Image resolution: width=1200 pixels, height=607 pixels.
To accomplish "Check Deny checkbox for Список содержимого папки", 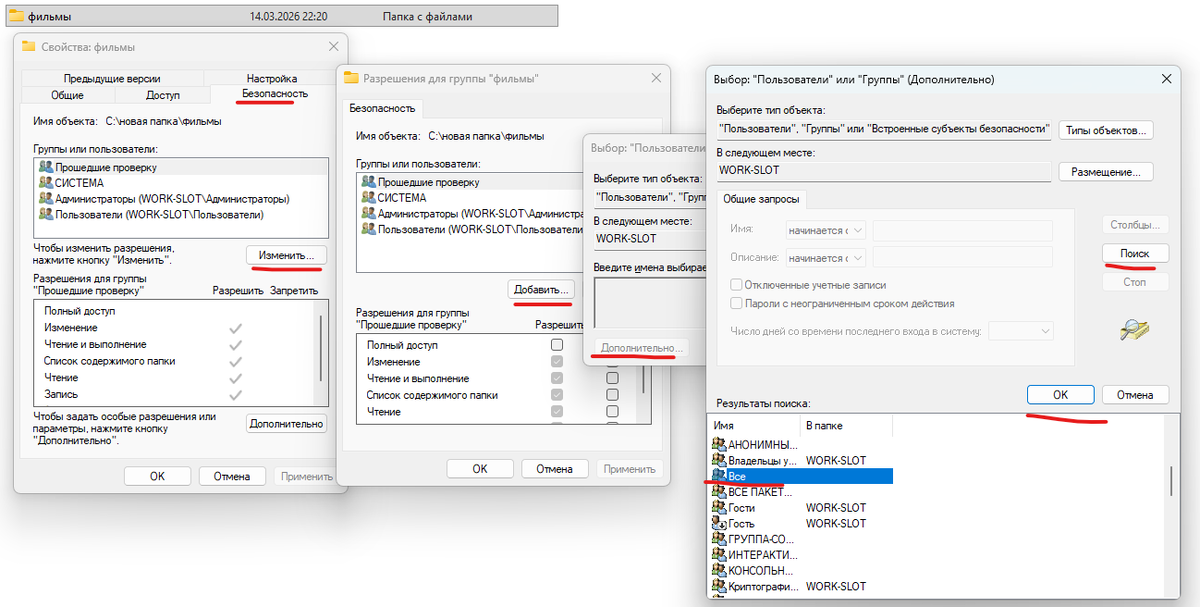I will click(x=612, y=395).
